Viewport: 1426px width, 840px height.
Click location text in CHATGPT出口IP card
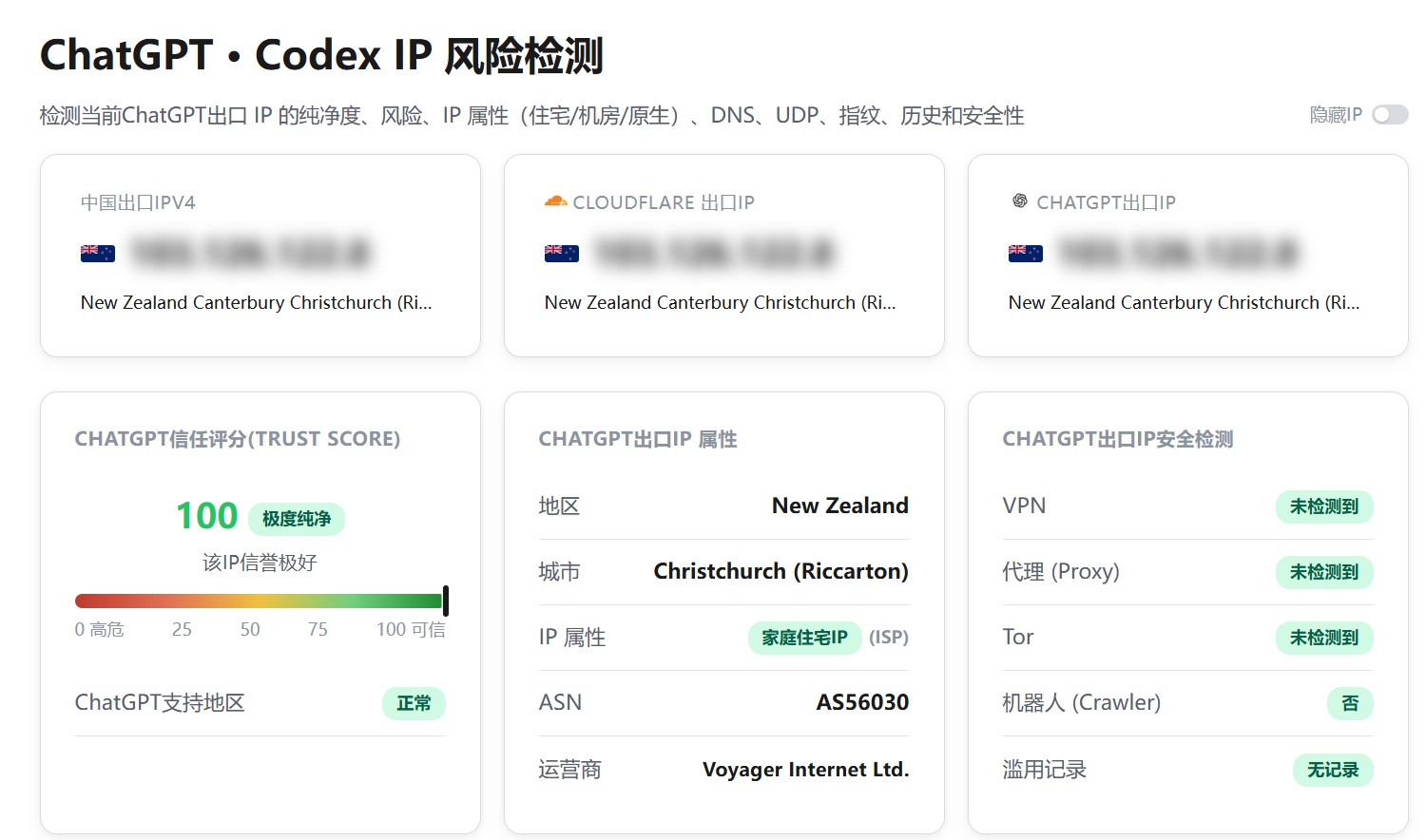(1185, 302)
